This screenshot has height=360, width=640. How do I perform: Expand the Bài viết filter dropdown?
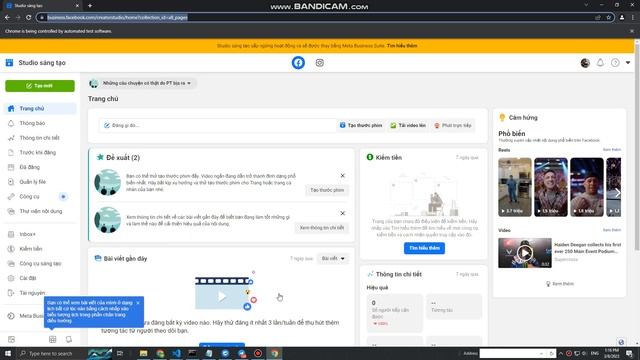pos(333,259)
